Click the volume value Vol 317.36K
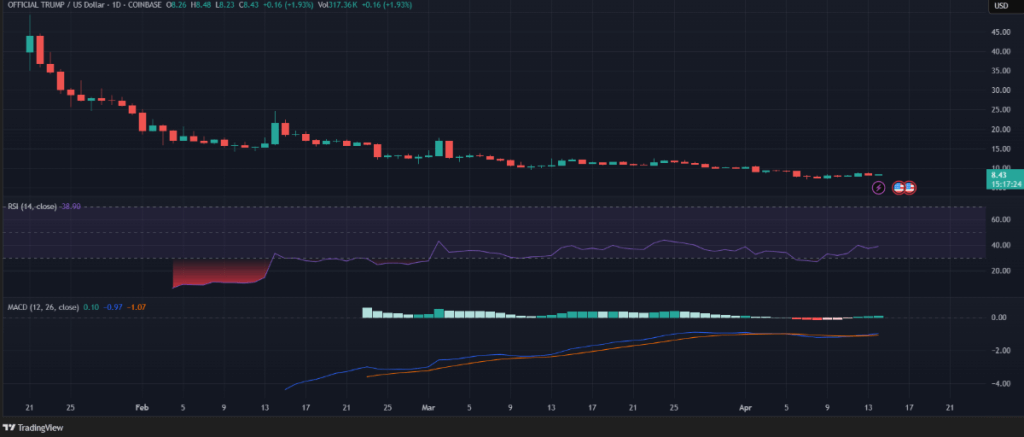 point(336,5)
